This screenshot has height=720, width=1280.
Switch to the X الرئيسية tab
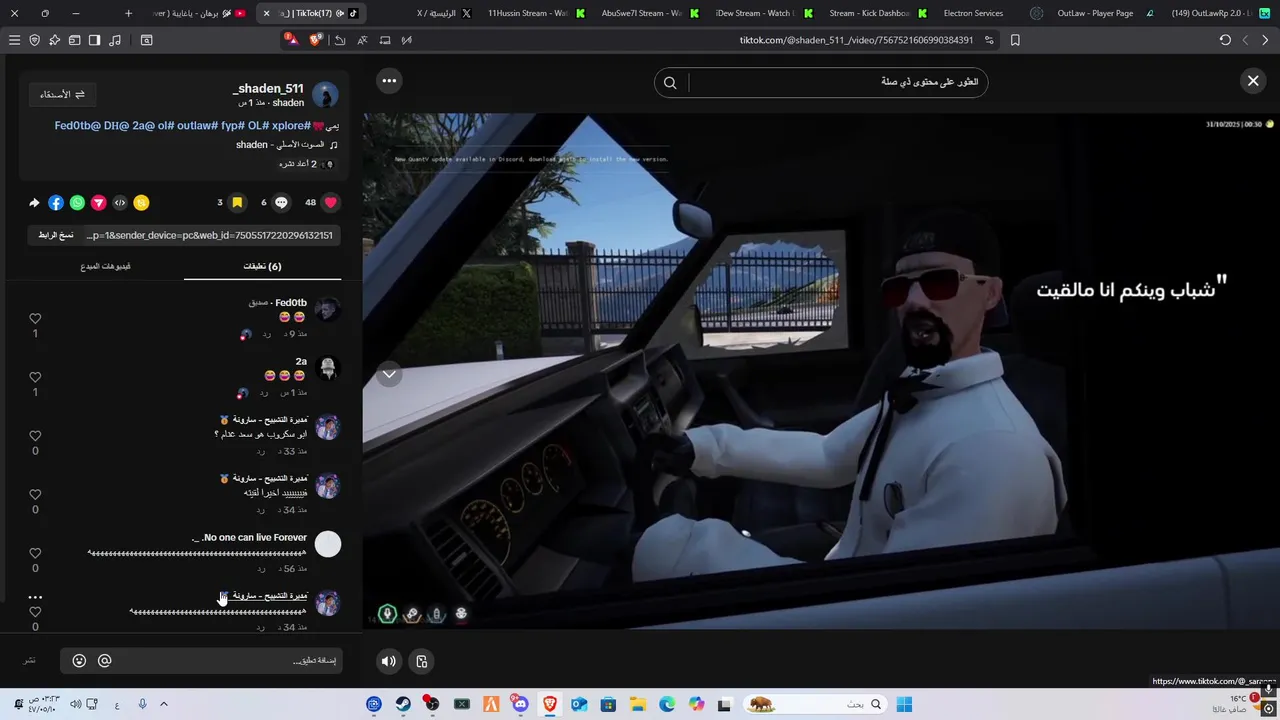pyautogui.click(x=443, y=13)
